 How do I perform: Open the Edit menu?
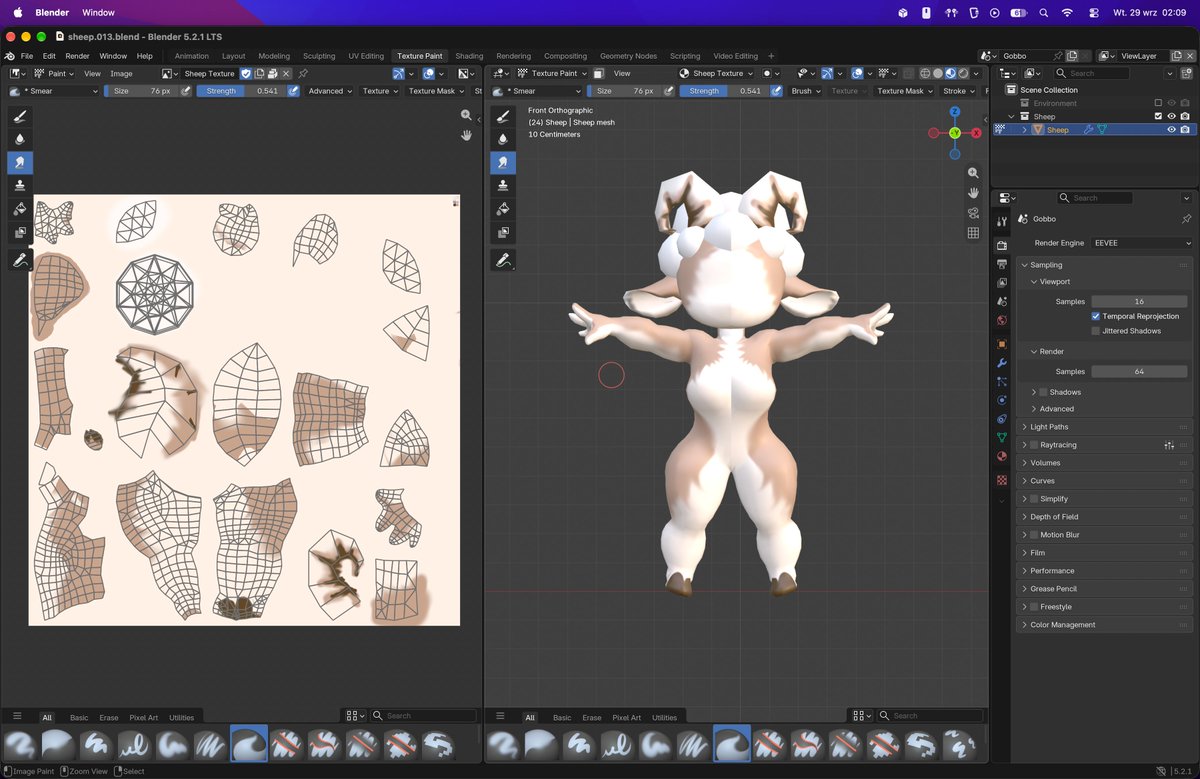[49, 56]
